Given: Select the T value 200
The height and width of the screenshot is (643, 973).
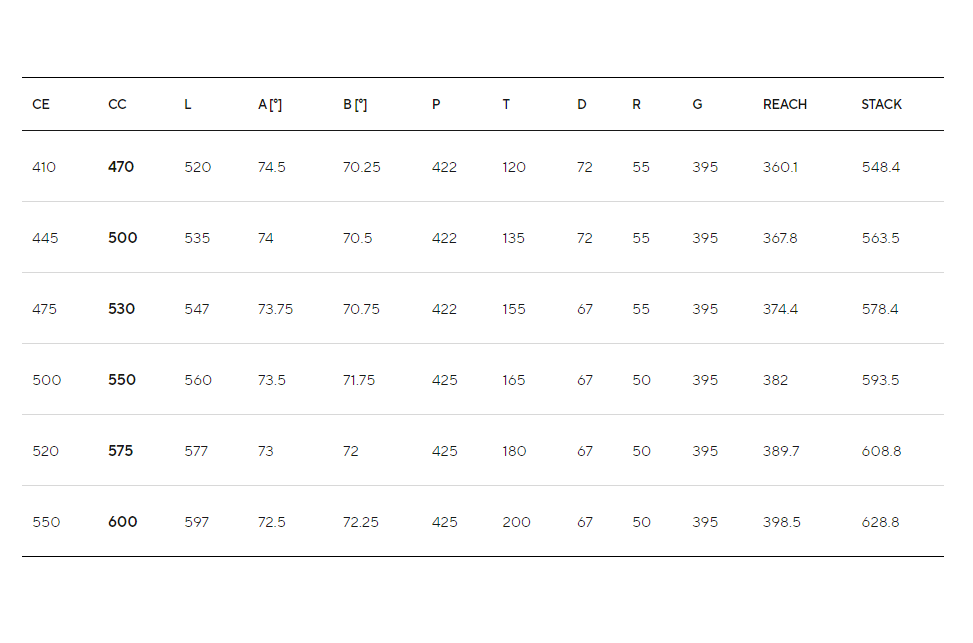Looking at the screenshot, I should pyautogui.click(x=516, y=522).
